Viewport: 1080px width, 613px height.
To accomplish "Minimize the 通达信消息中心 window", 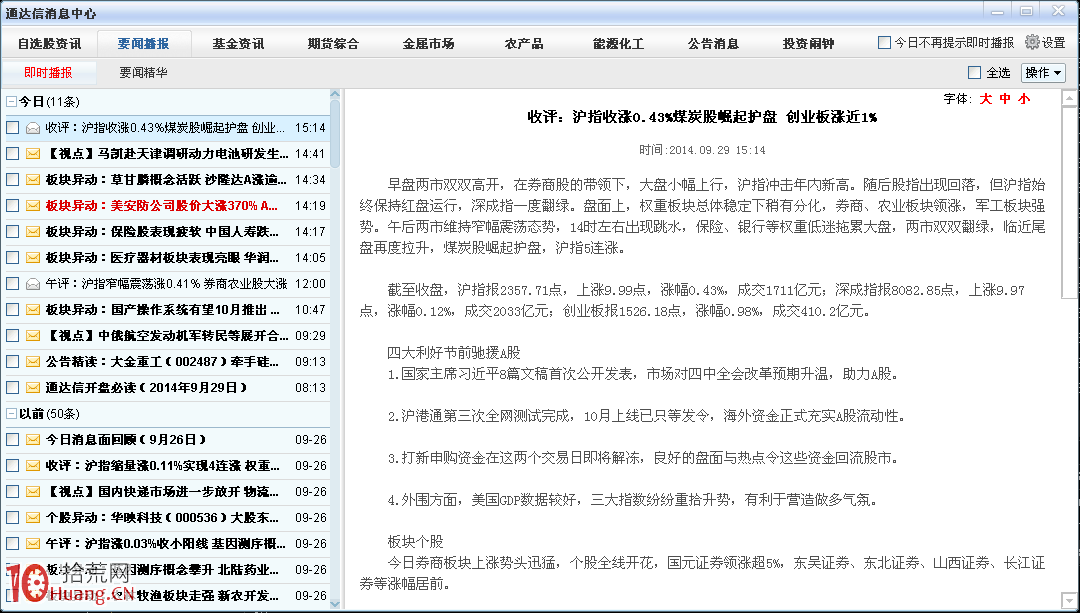I will tap(997, 11).
